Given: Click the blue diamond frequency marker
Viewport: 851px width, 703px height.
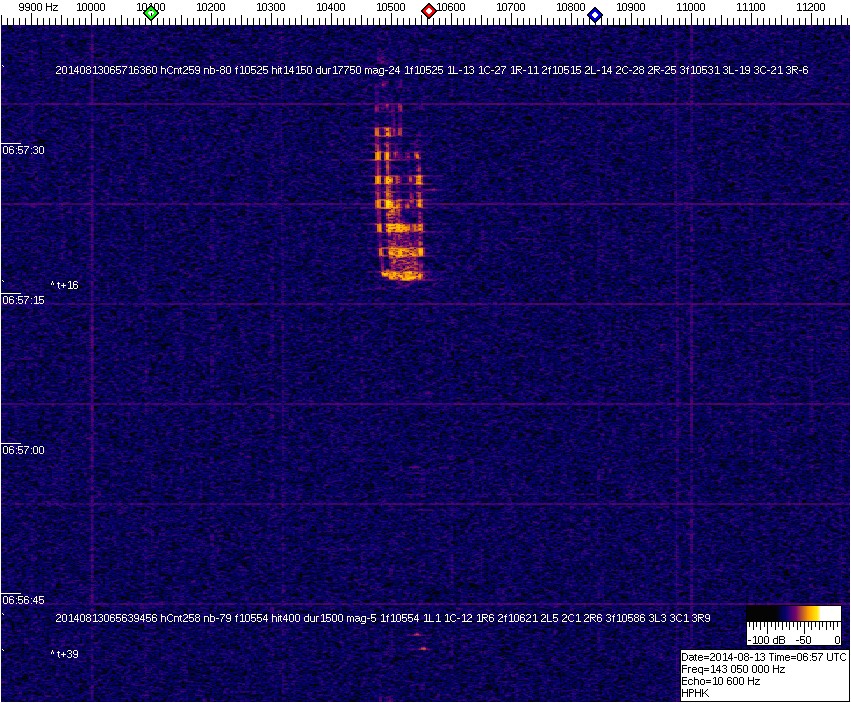Looking at the screenshot, I should pyautogui.click(x=595, y=14).
